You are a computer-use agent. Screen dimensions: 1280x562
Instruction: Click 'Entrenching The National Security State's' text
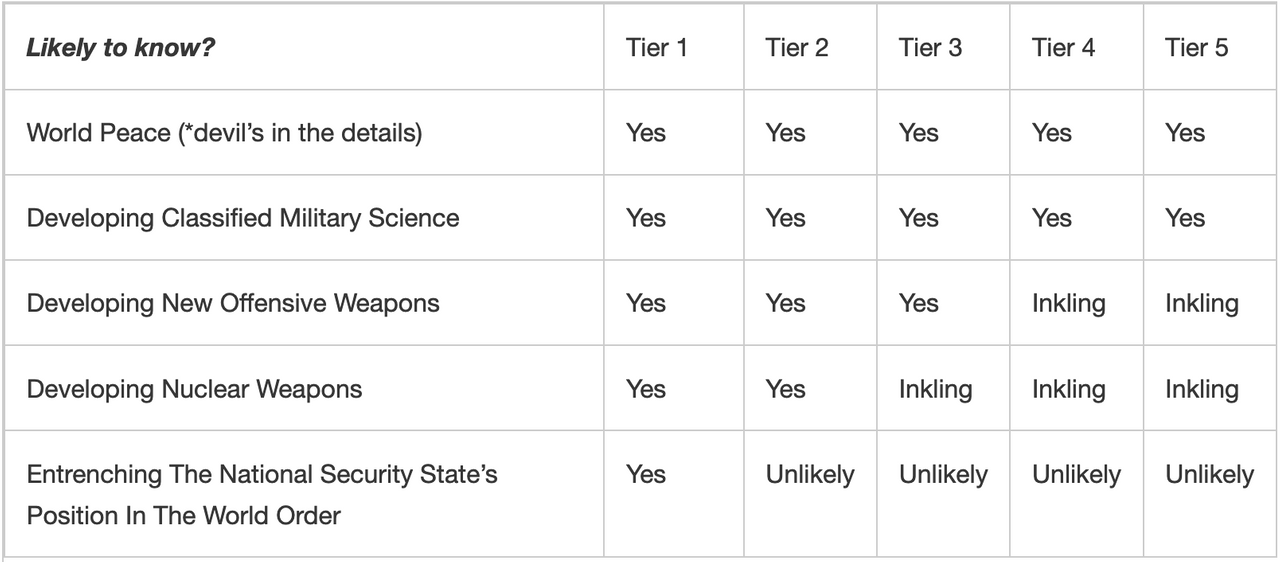(x=262, y=474)
